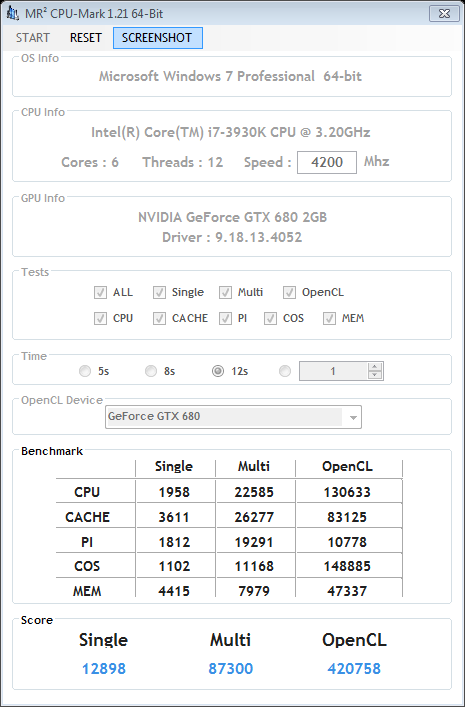Click the CACHE Single score 3611

174,517
